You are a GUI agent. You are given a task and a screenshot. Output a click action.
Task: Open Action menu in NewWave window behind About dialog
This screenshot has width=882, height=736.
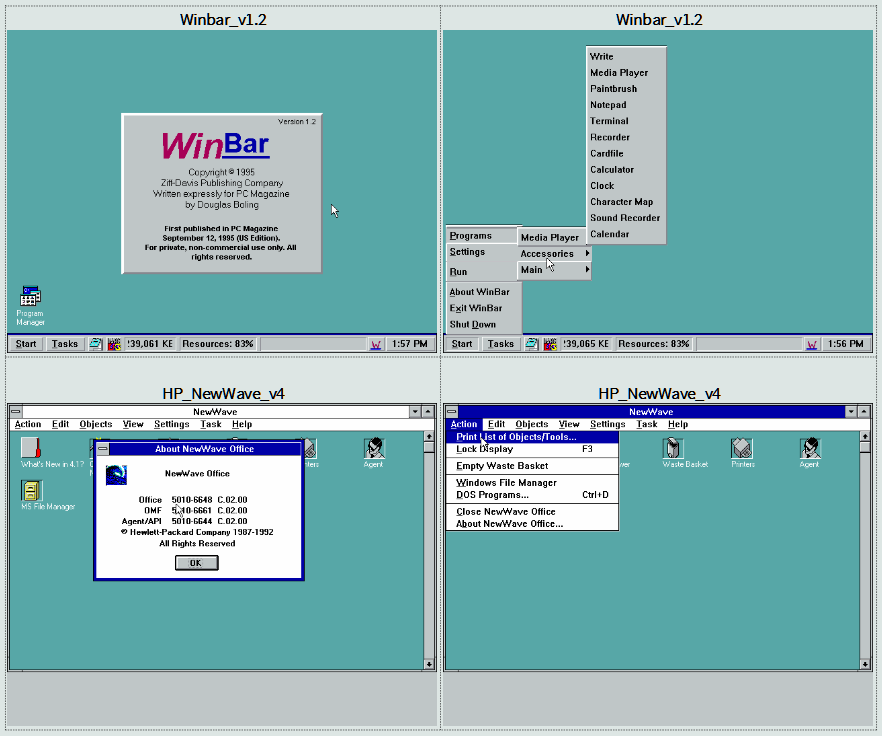coord(28,424)
